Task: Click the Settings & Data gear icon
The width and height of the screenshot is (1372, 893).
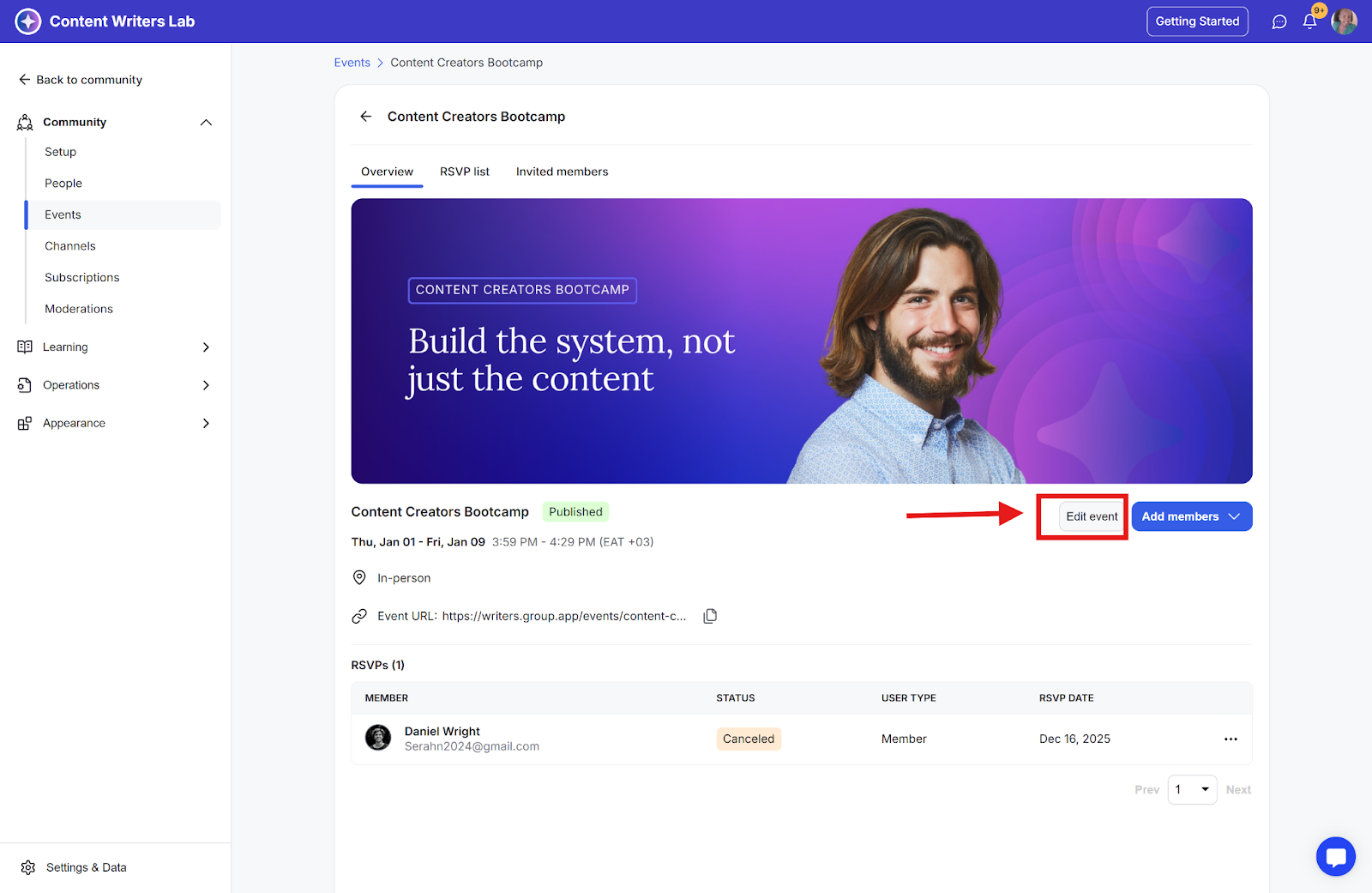Action: (28, 867)
